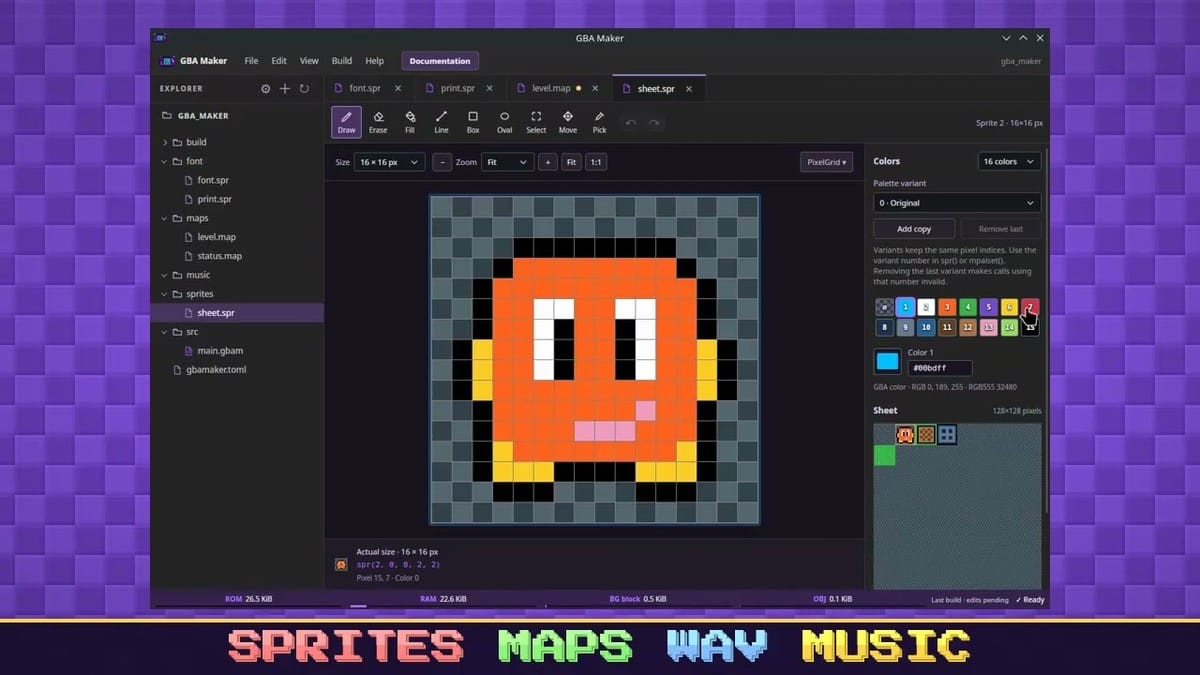Screen dimensions: 1200x675
Task: Open the Edit menu
Action: point(279,61)
